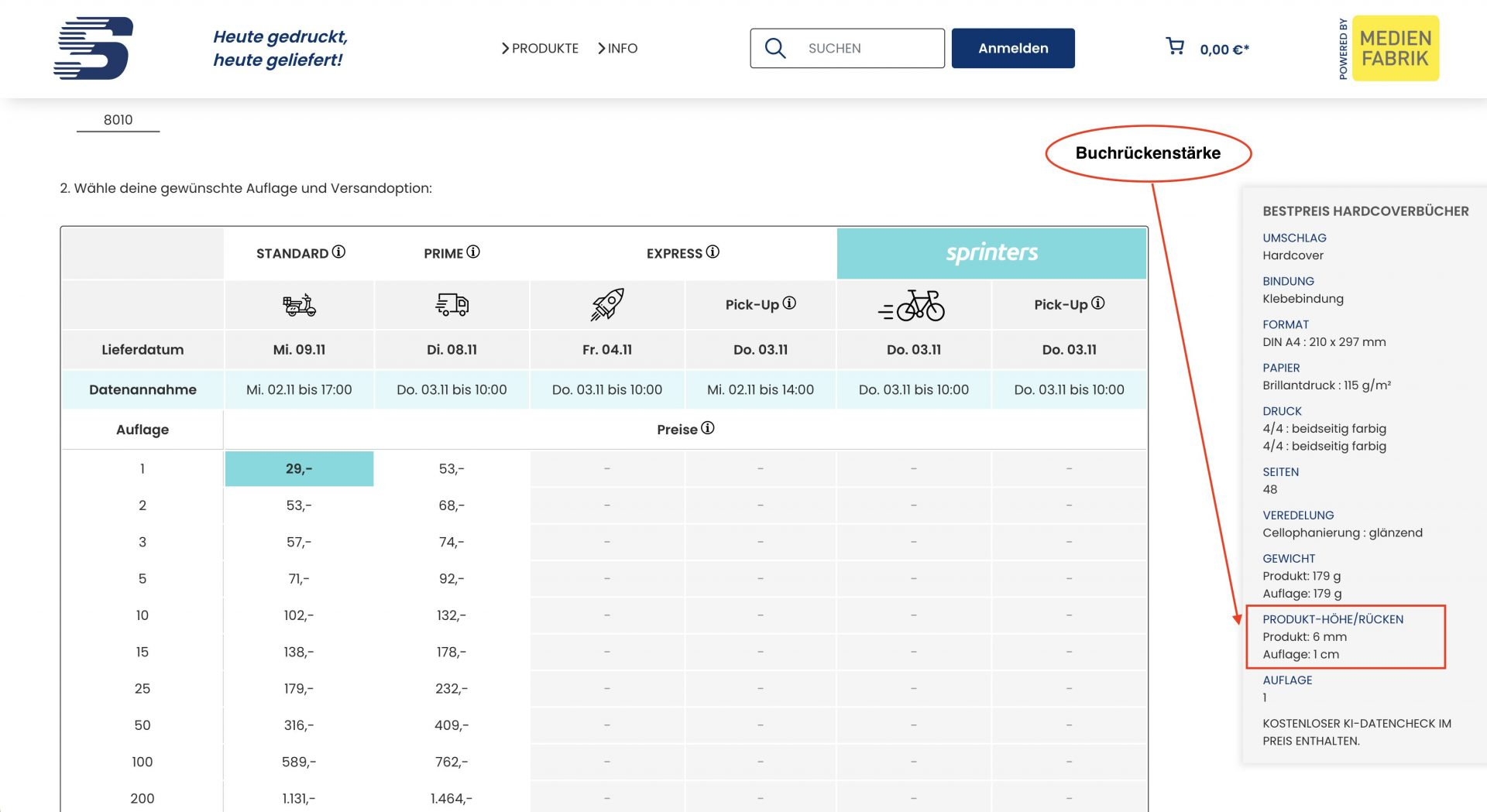The height and width of the screenshot is (812, 1487).
Task: Click the SUCHEN search field
Action: click(847, 48)
